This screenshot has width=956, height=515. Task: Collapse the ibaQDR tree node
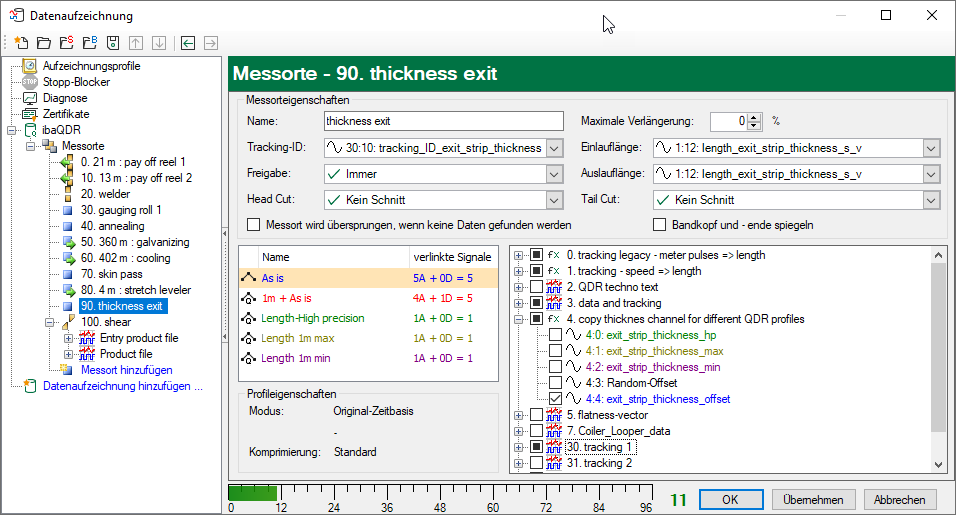[12, 130]
